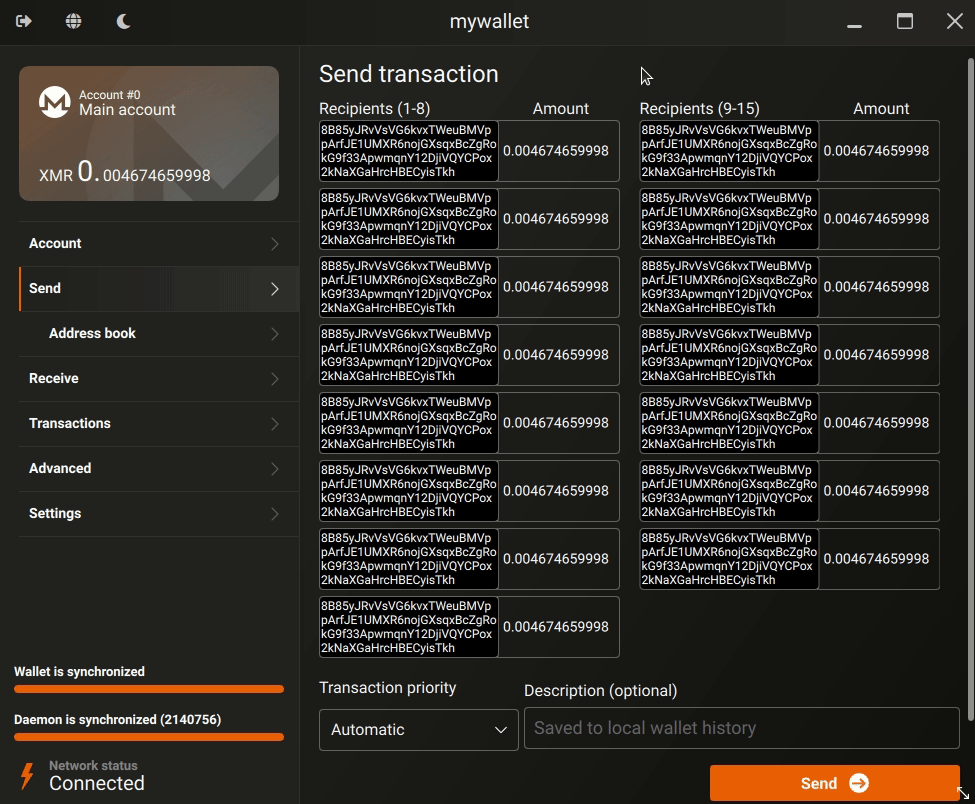Click the mywallet window title

pyautogui.click(x=489, y=21)
